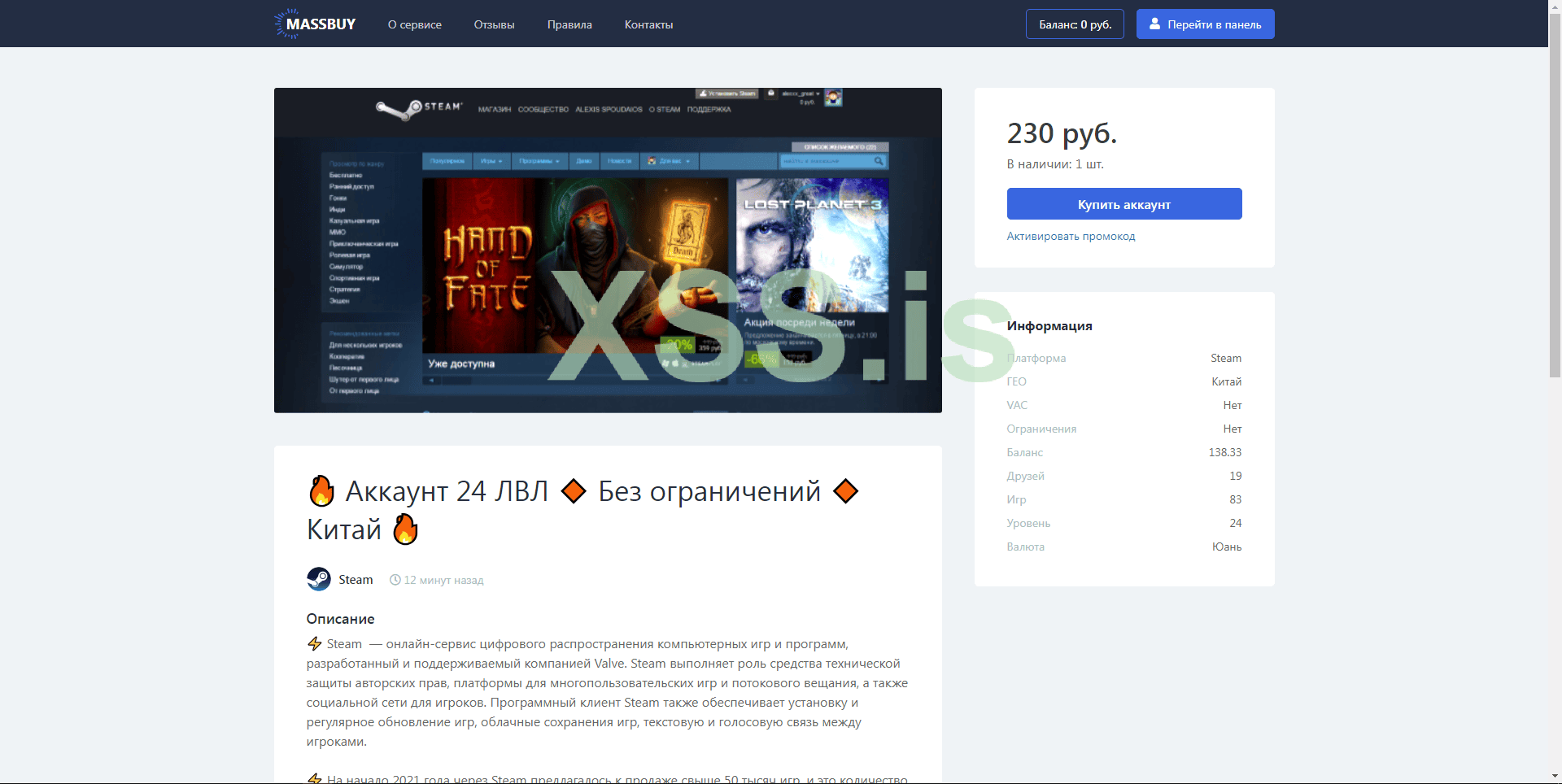This screenshot has height=784, width=1562.
Task: Click the clock icon near timestamp
Action: 395,580
